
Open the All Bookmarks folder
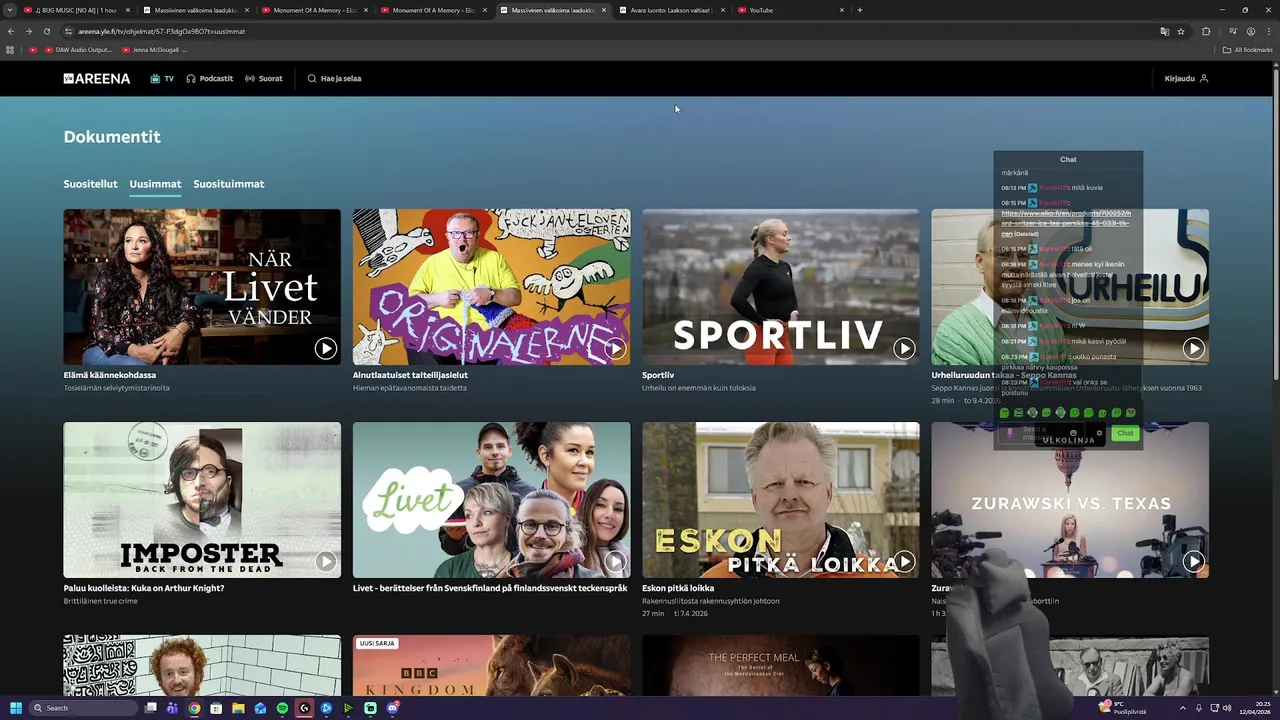(x=1247, y=50)
